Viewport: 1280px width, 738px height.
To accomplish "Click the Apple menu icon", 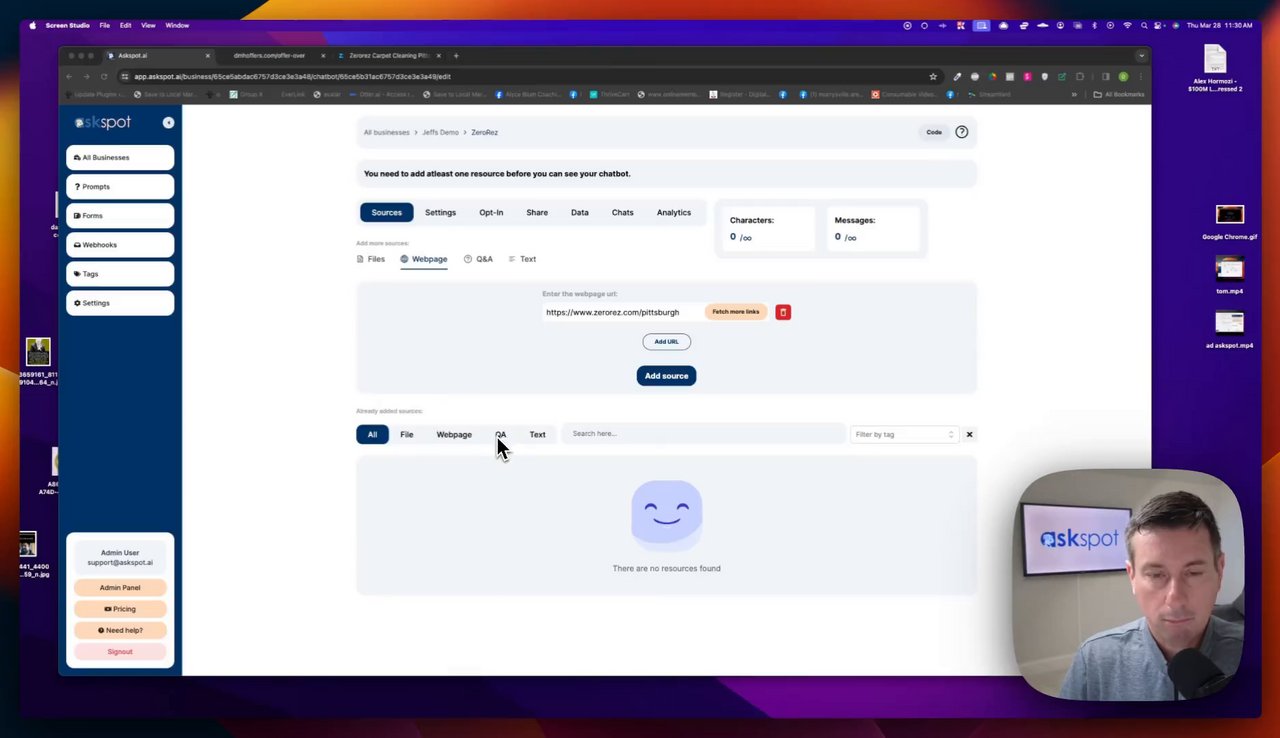I will click(x=32, y=25).
